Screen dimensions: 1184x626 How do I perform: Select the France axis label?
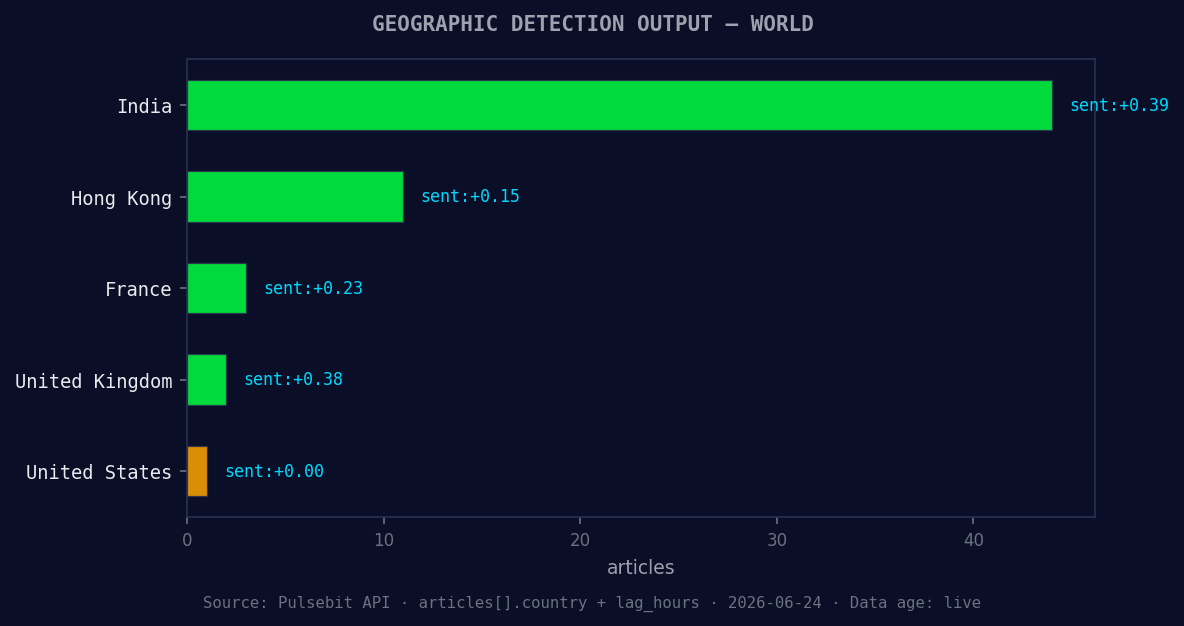click(x=138, y=289)
